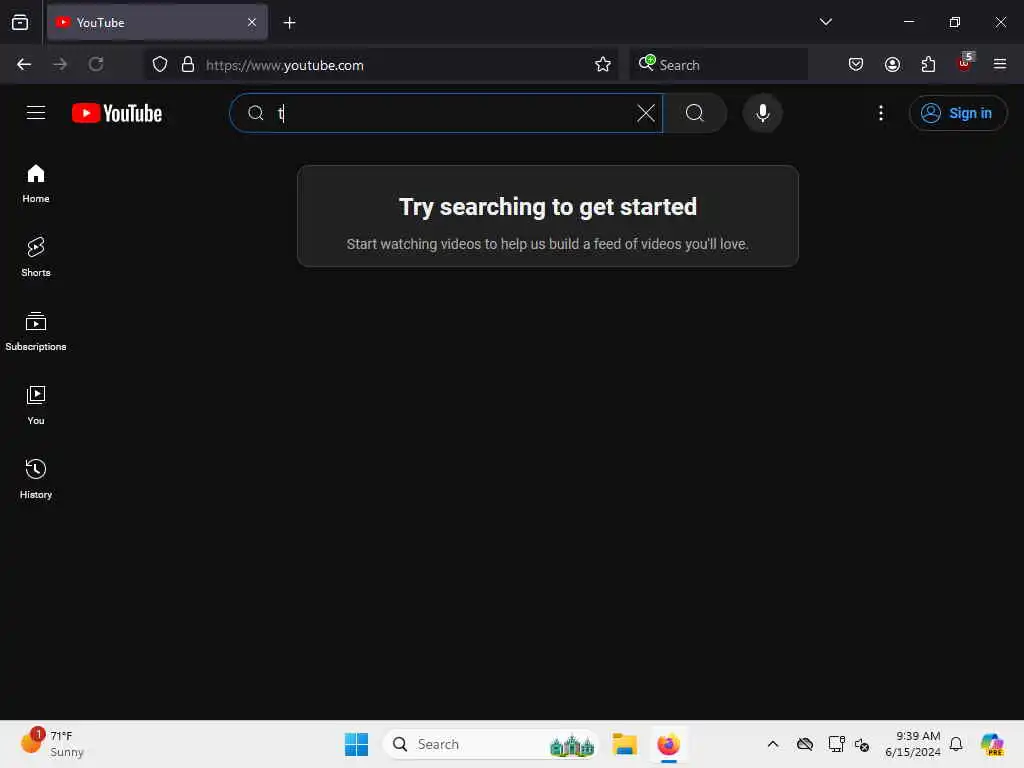Viewport: 1024px width, 768px height.
Task: Start voice search with the microphone icon
Action: [x=762, y=113]
